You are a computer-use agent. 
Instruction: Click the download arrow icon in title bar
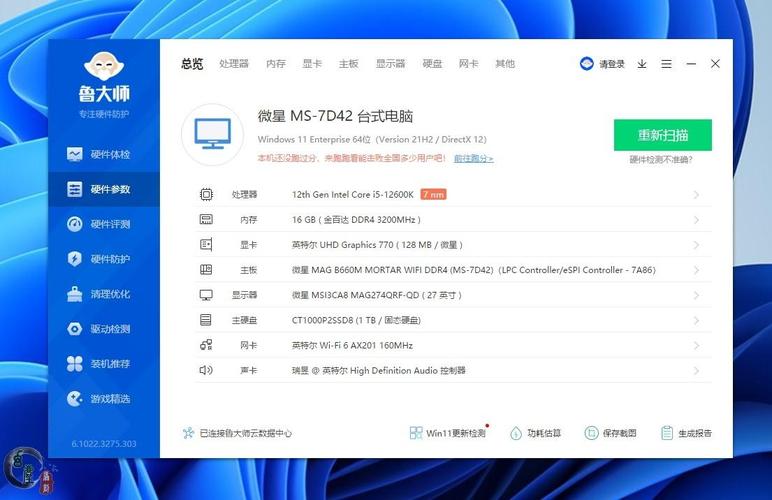click(x=642, y=64)
